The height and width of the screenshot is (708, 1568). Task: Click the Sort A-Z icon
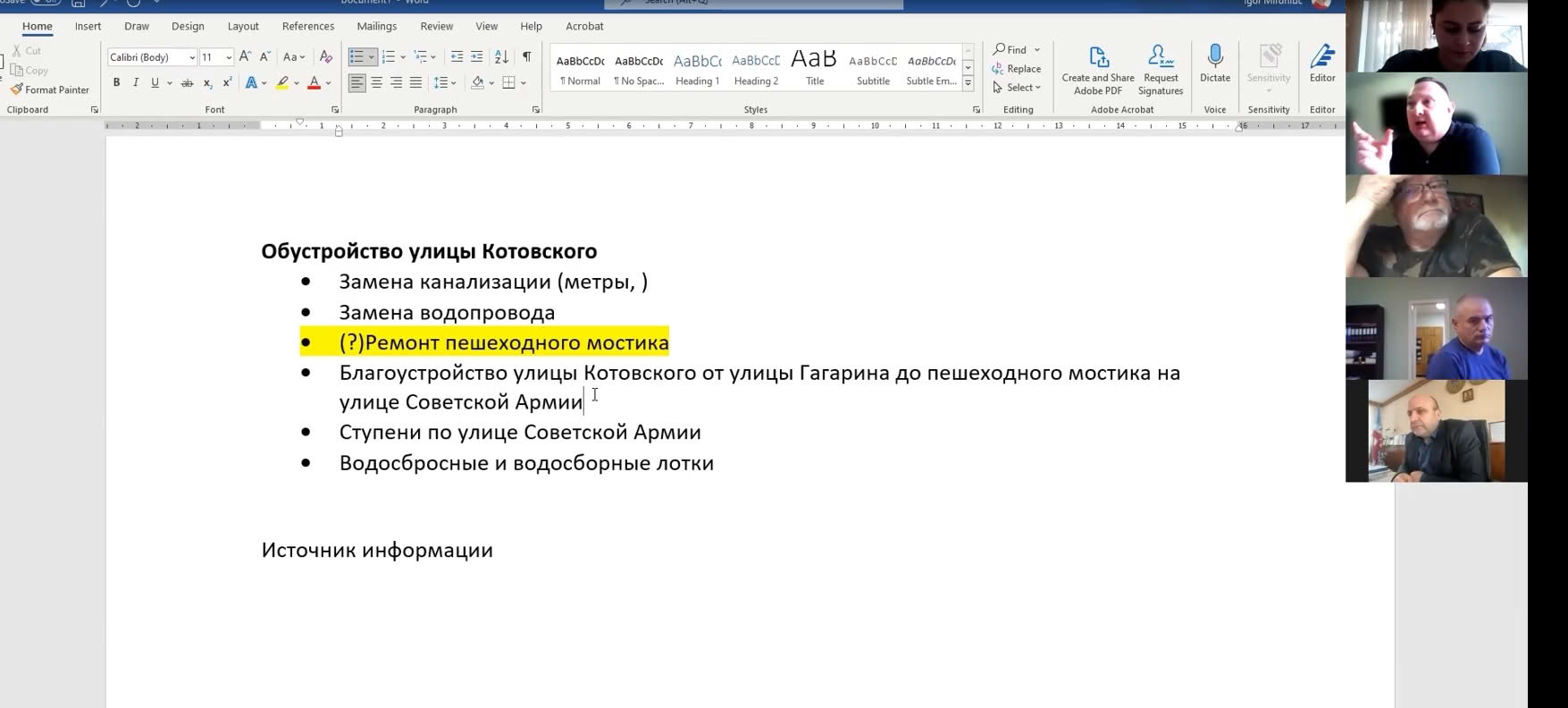(x=501, y=57)
